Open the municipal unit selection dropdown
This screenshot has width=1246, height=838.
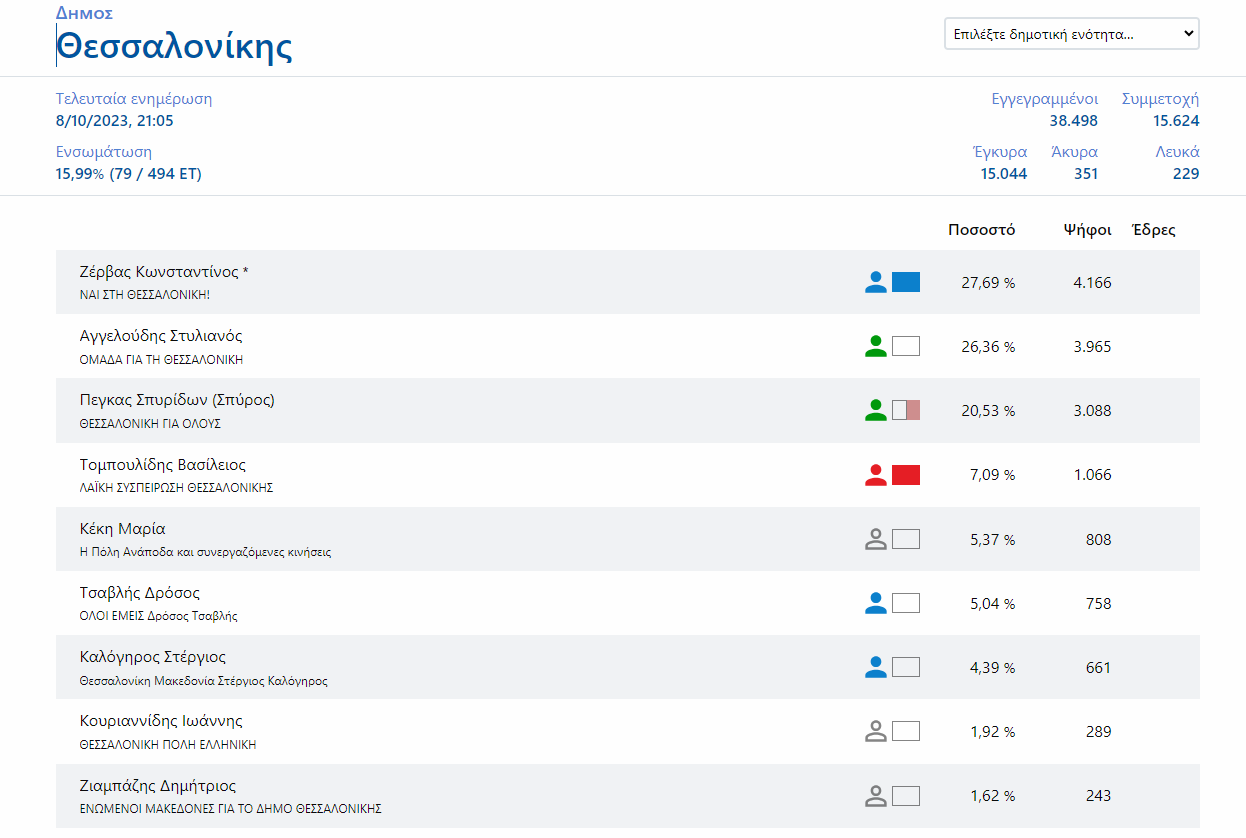click(1071, 33)
